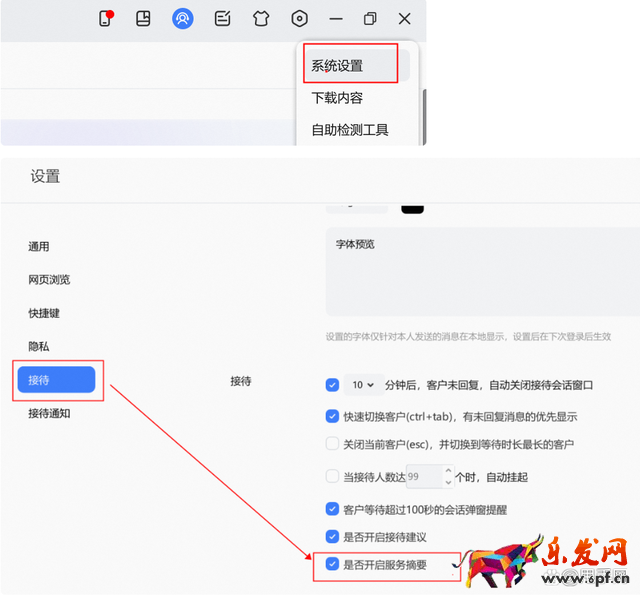Open the bookmark panel icon in title bar
The height and width of the screenshot is (599, 640).
[x=143, y=18]
